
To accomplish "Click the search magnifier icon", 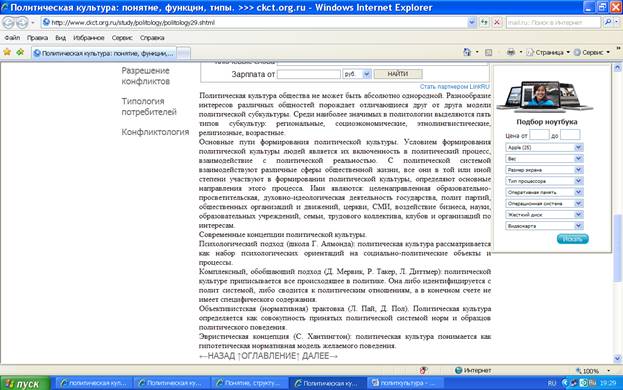I will [608, 23].
